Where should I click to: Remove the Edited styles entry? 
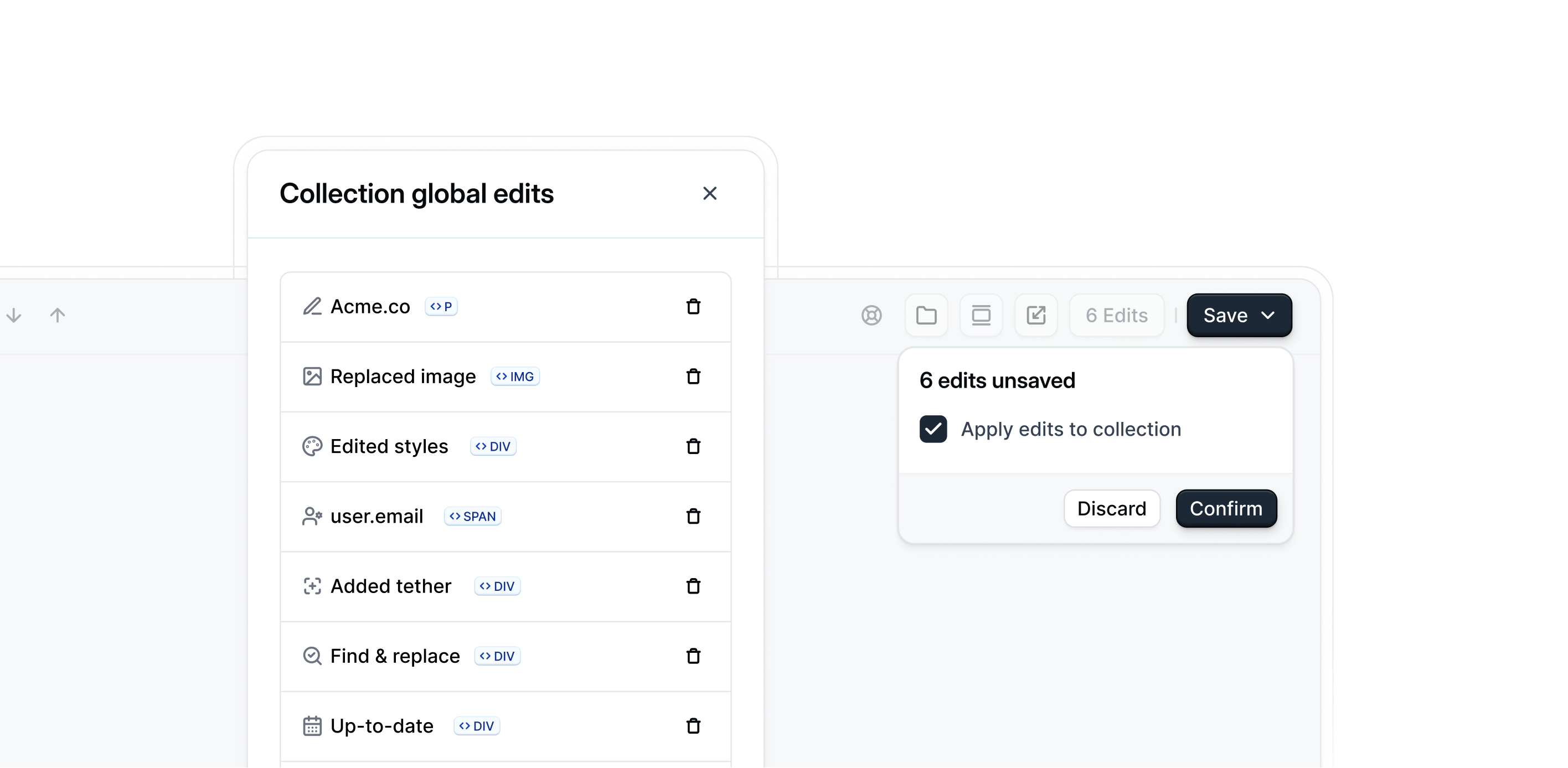pyautogui.click(x=693, y=447)
